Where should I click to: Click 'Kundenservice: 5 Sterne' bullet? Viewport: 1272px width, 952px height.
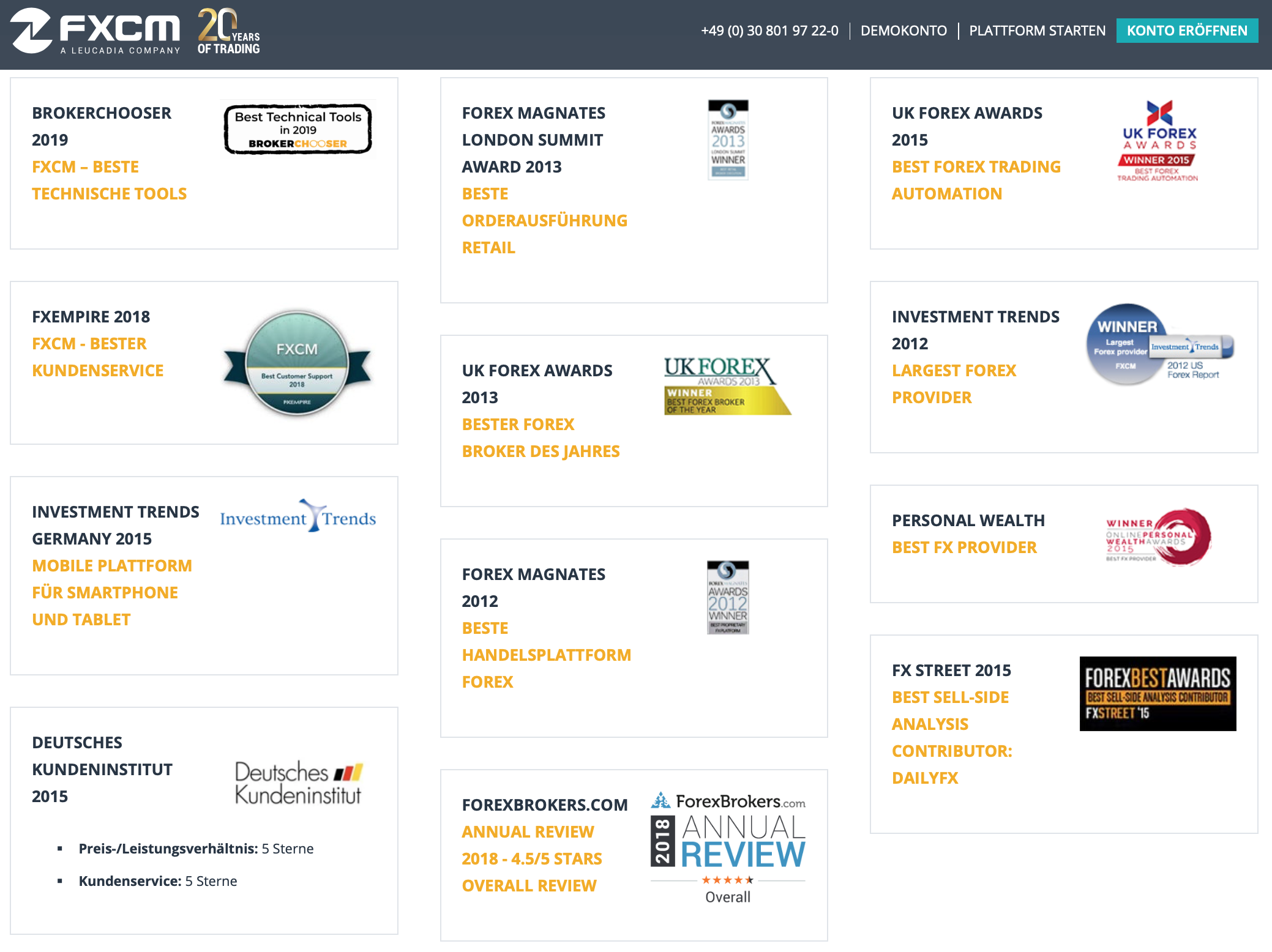pyautogui.click(x=158, y=881)
